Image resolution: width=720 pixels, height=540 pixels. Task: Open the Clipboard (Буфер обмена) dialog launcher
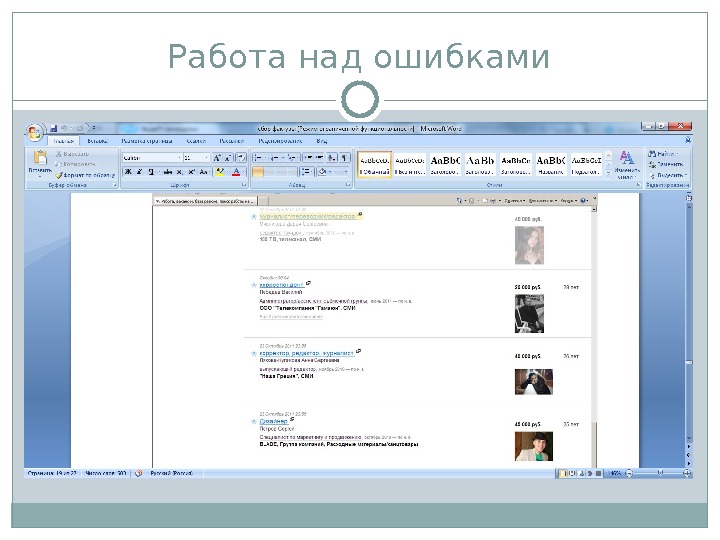[115, 185]
